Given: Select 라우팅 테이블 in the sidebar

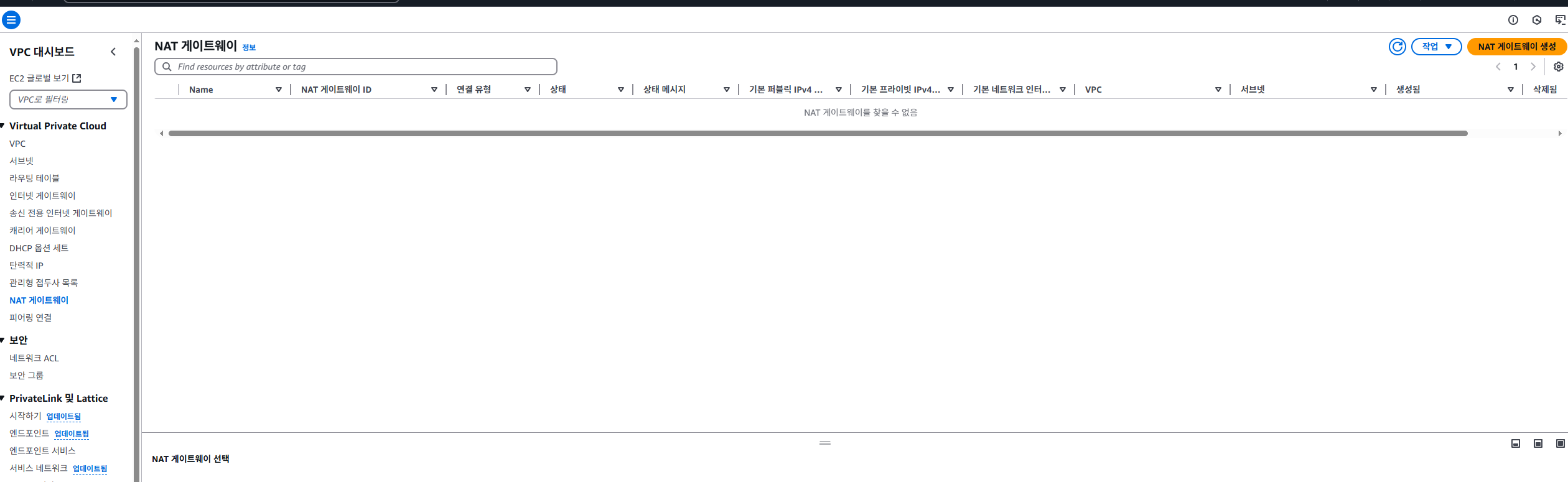Looking at the screenshot, I should point(34,178).
